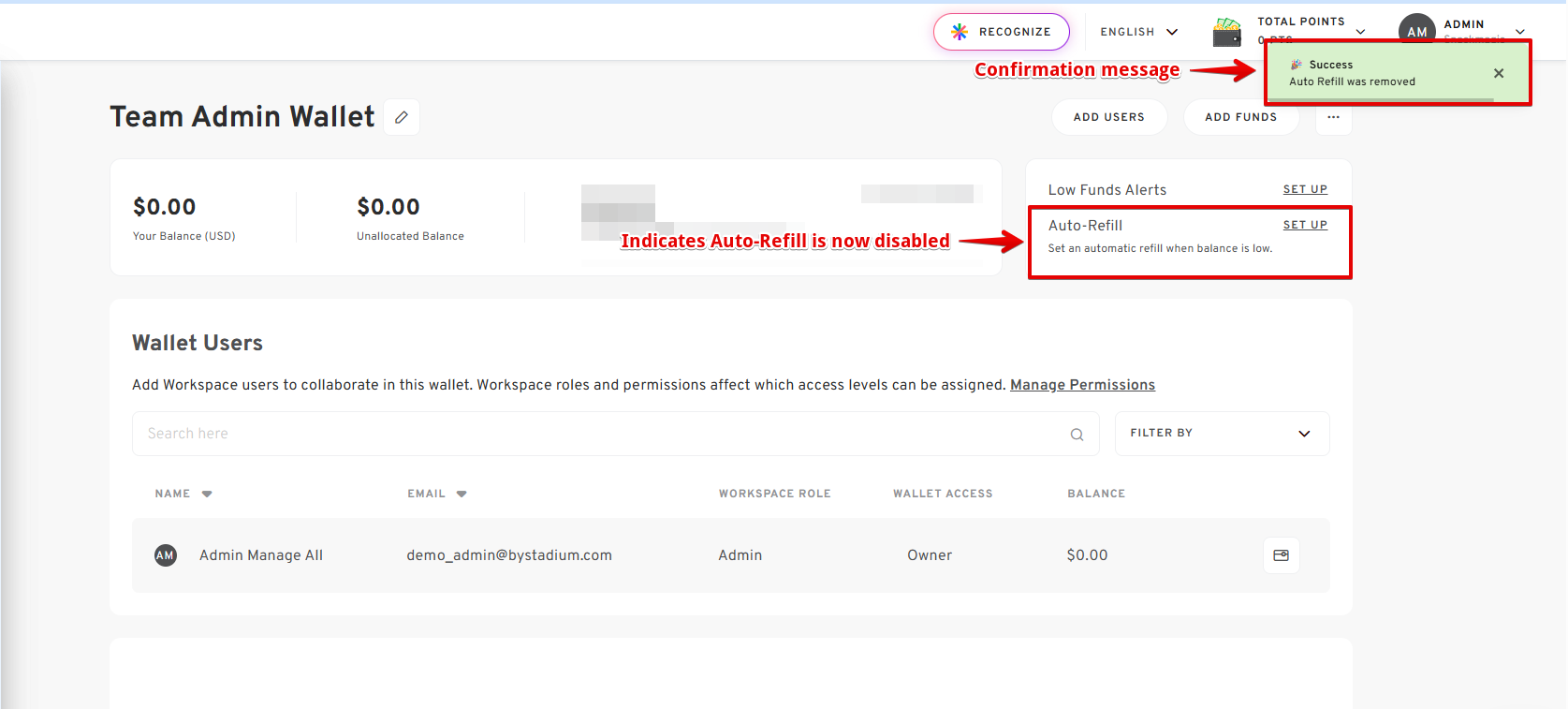The width and height of the screenshot is (1568, 709).
Task: Open the Filter By dropdown
Action: pyautogui.click(x=1222, y=434)
